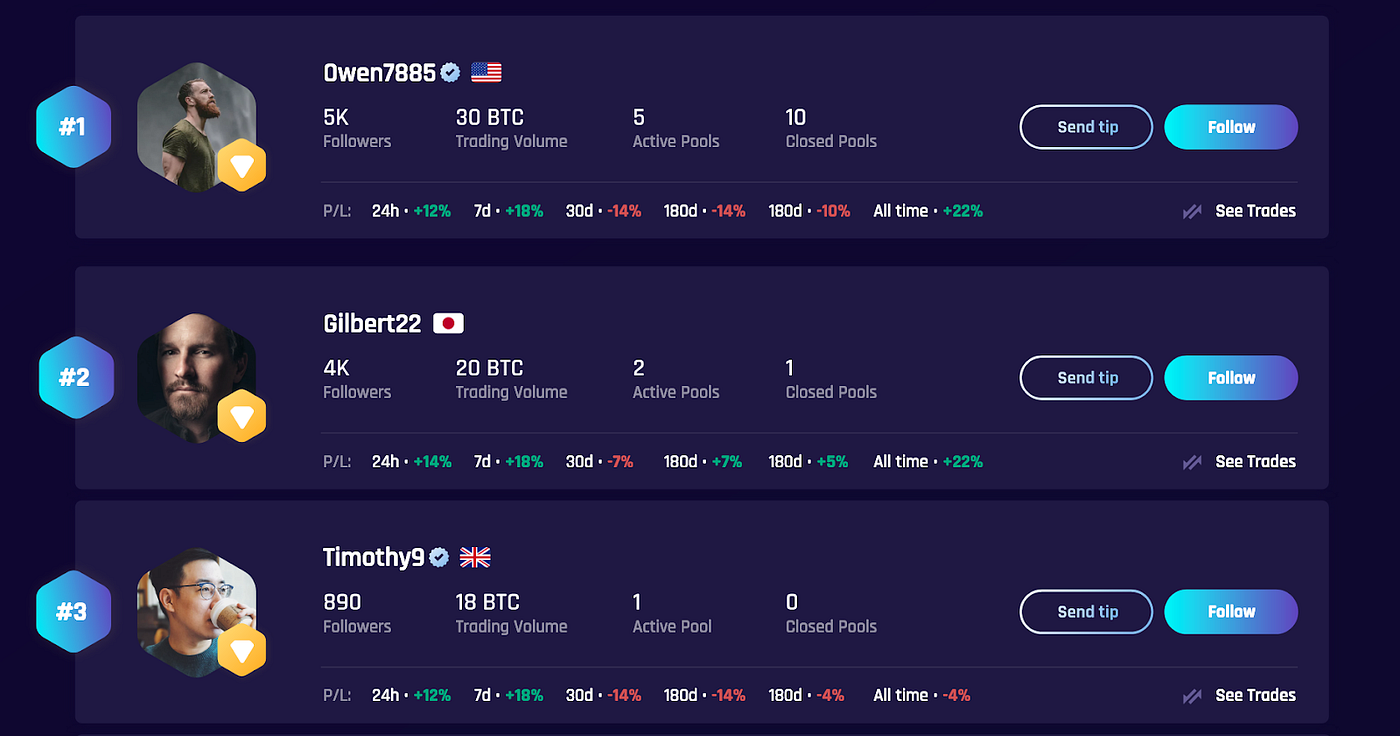This screenshot has width=1400, height=736.
Task: Click the chart icon next to Owen7885's See Trades
Action: pos(1191,211)
